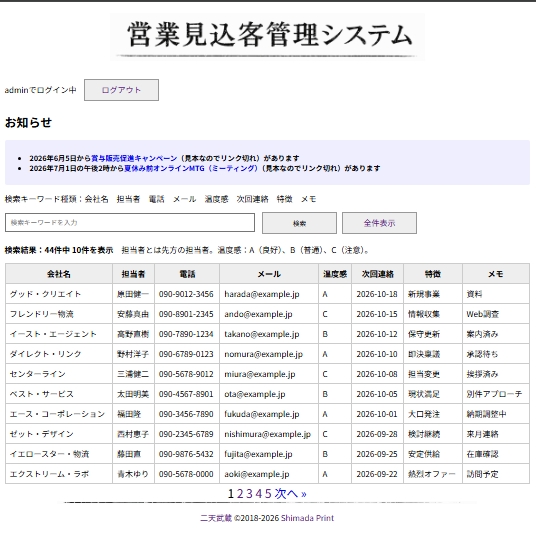Click phone number 090-5678-9012
Screen dimensions: 536x541
tap(187, 374)
